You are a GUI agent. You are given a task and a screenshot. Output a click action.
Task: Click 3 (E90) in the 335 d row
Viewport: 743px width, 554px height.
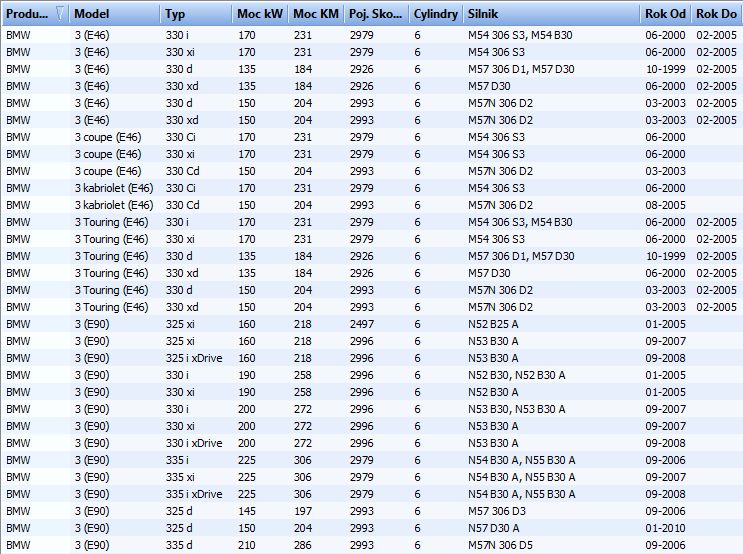pos(91,545)
